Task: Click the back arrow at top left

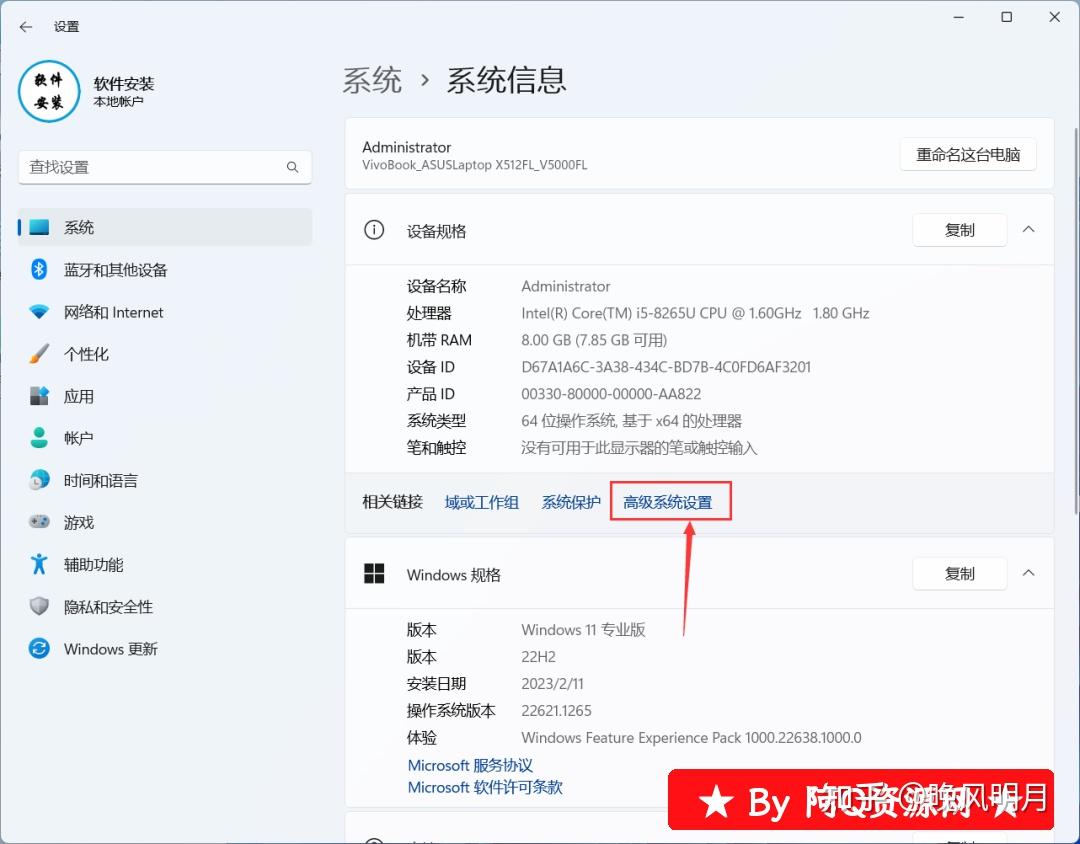Action: [24, 27]
